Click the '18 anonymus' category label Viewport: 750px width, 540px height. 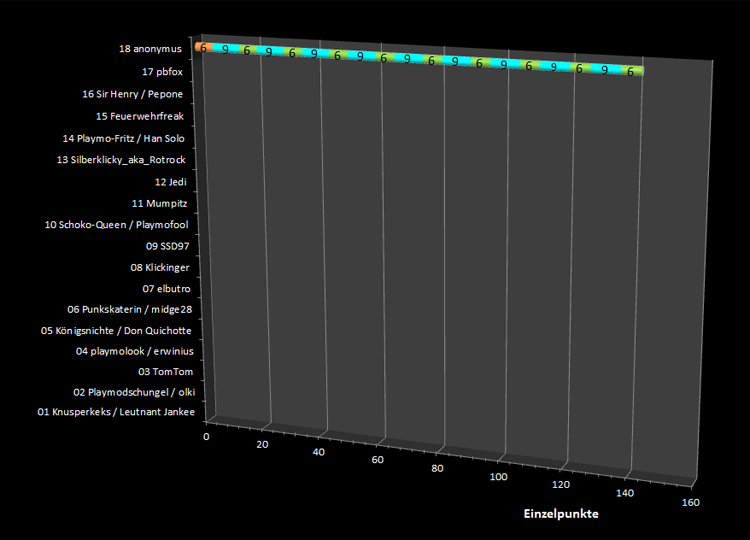(150, 48)
